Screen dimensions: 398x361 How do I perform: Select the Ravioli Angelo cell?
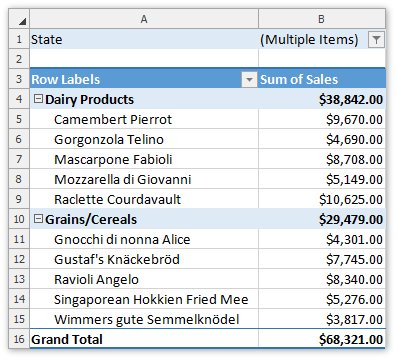144,279
